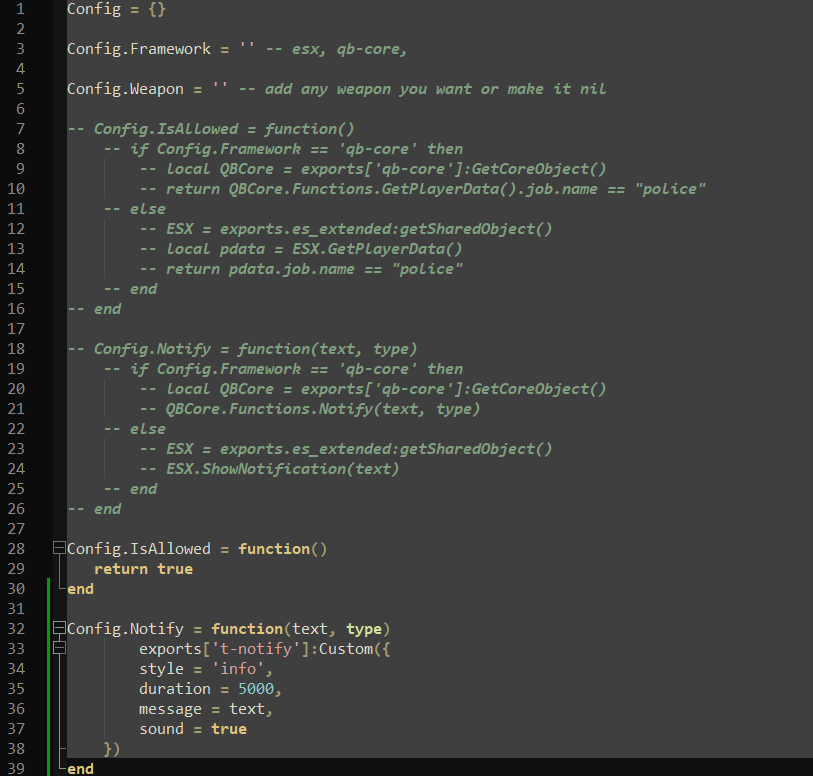Click the 'type' parameter in the uncommented Config.Notify
This screenshot has height=776, width=813.
363,629
